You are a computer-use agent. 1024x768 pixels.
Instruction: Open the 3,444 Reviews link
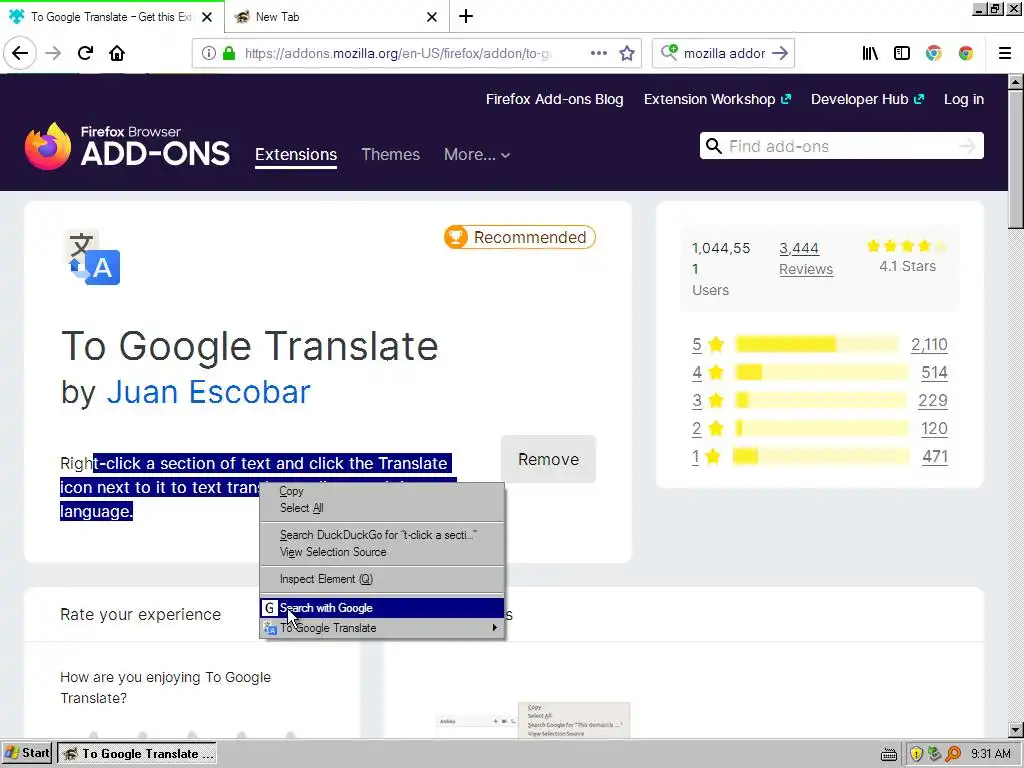[806, 259]
